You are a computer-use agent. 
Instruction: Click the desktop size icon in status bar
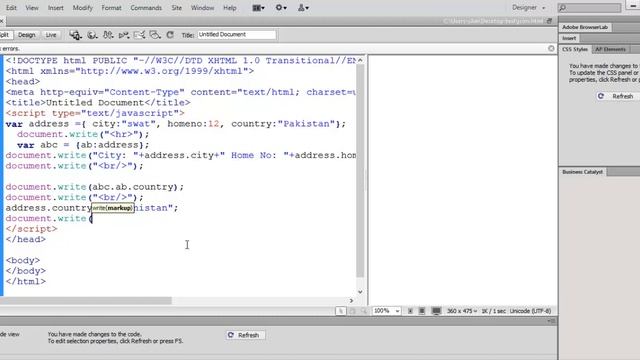click(x=436, y=311)
